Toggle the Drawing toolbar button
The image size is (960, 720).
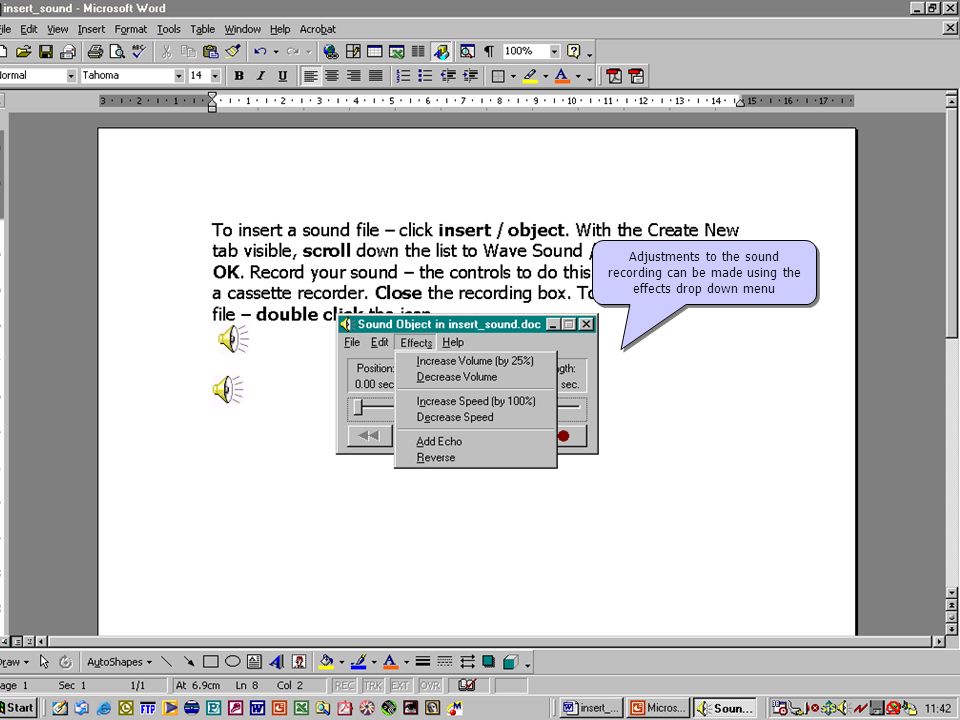[441, 51]
